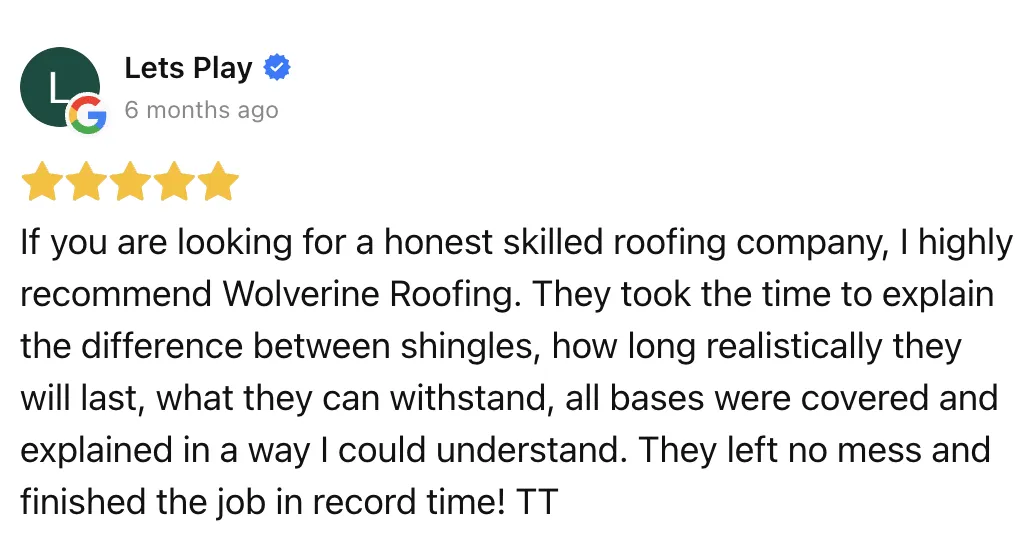
Task: Click the 6 months ago timestamp
Action: [202, 110]
